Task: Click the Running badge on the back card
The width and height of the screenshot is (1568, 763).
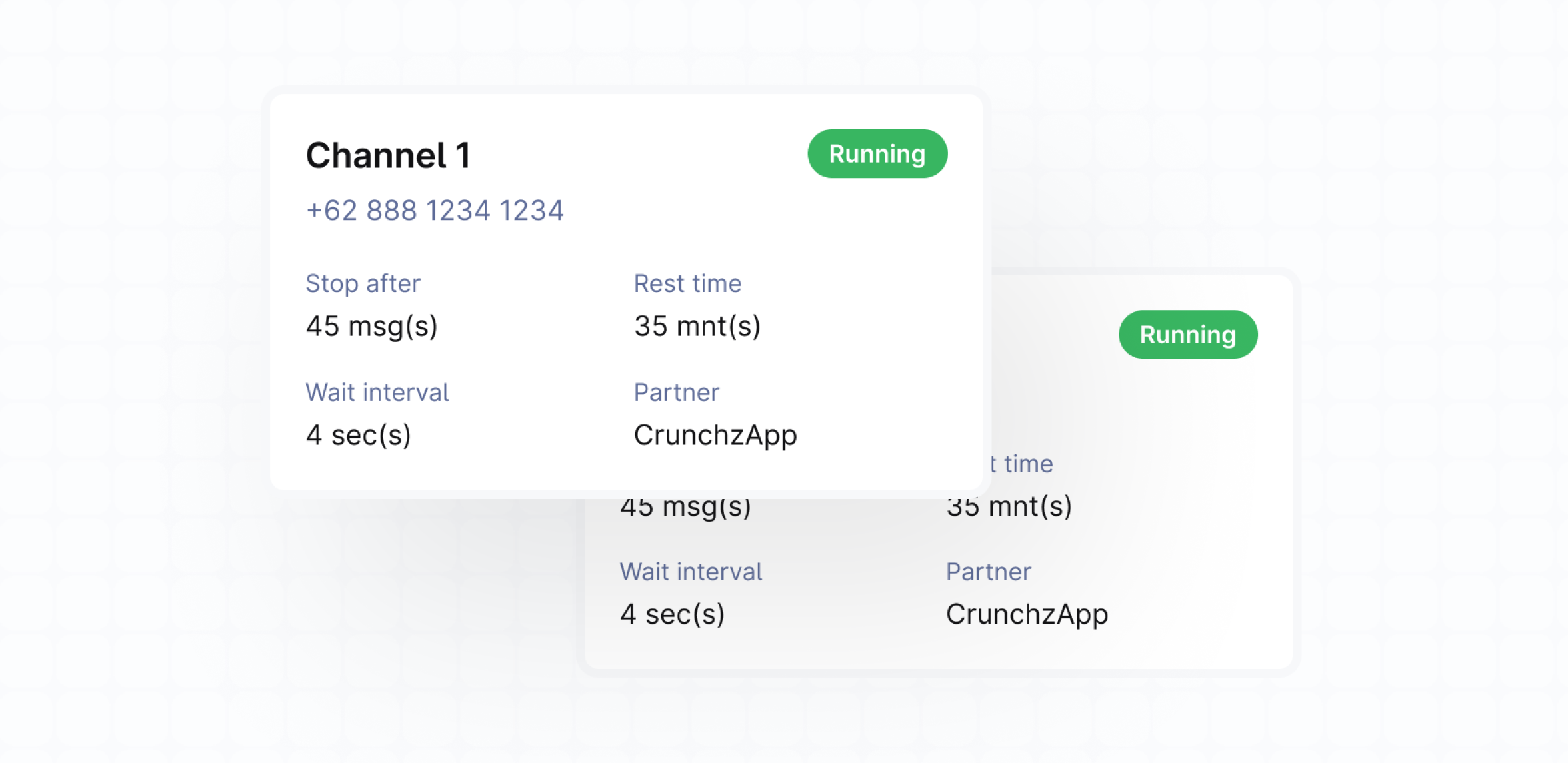Action: 1187,335
